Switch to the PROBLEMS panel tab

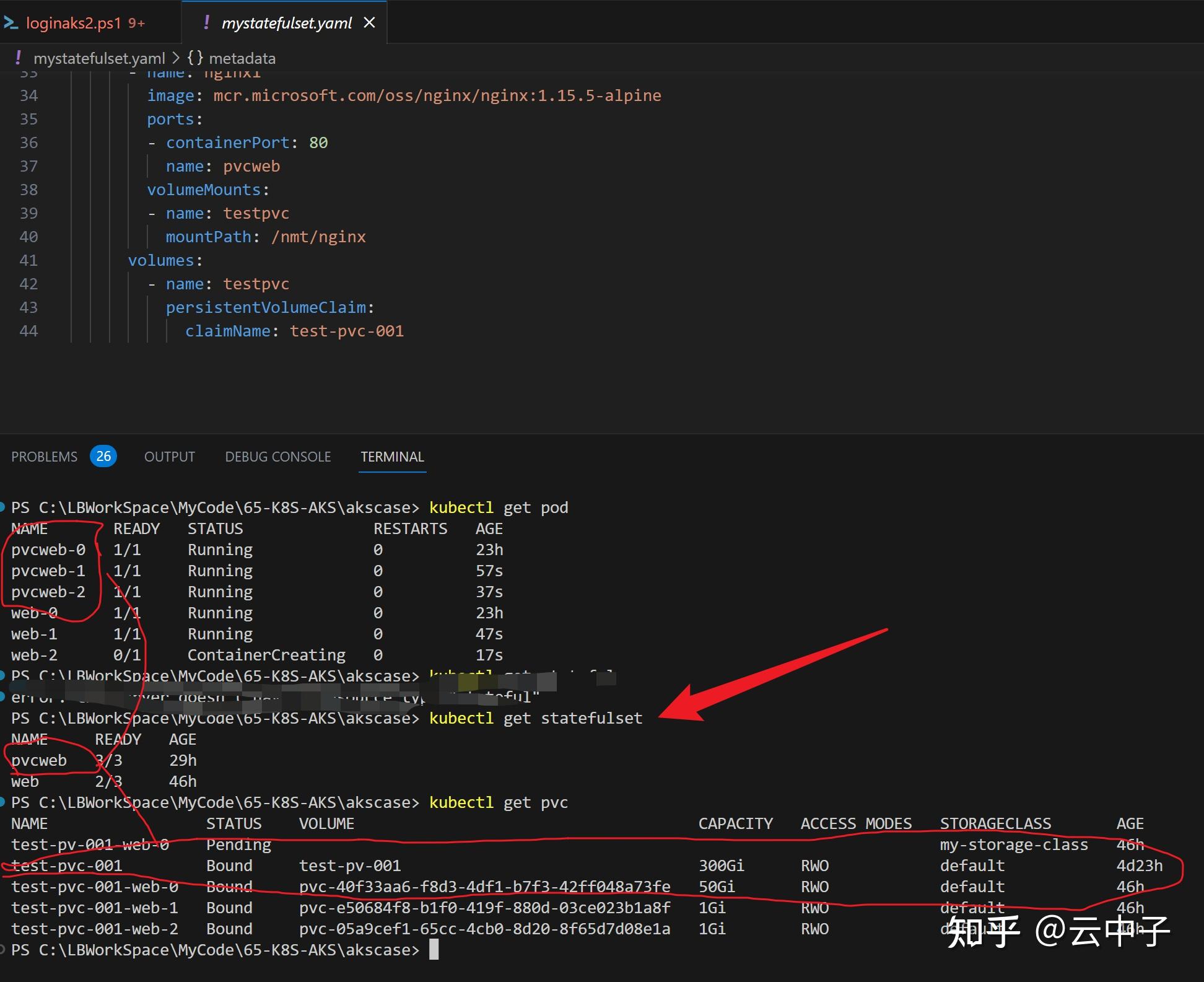click(44, 456)
